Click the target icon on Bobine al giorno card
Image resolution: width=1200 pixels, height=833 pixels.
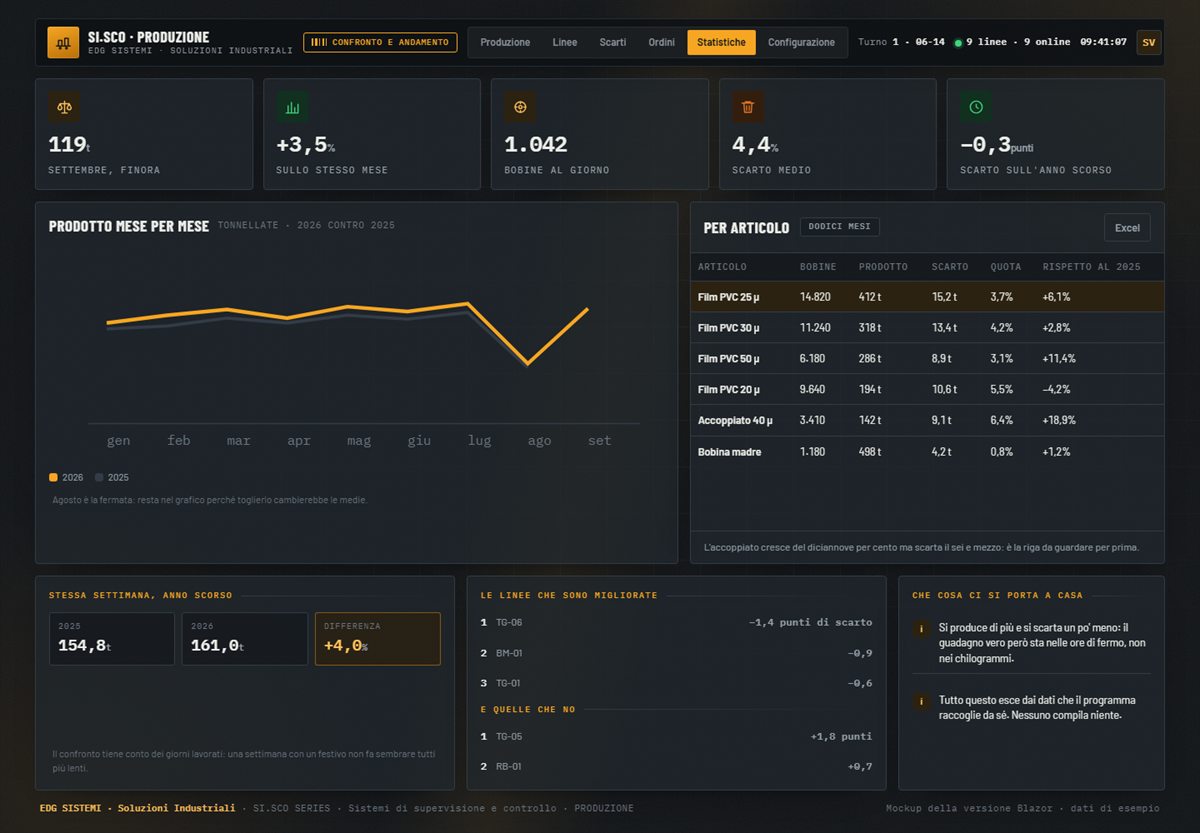tap(520, 107)
